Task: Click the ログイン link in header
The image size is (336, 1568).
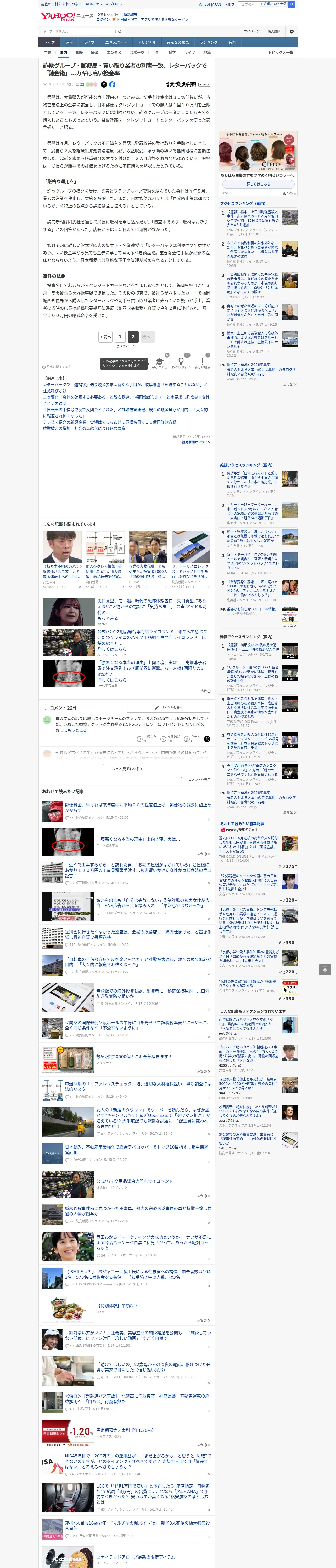Action: pos(103,20)
